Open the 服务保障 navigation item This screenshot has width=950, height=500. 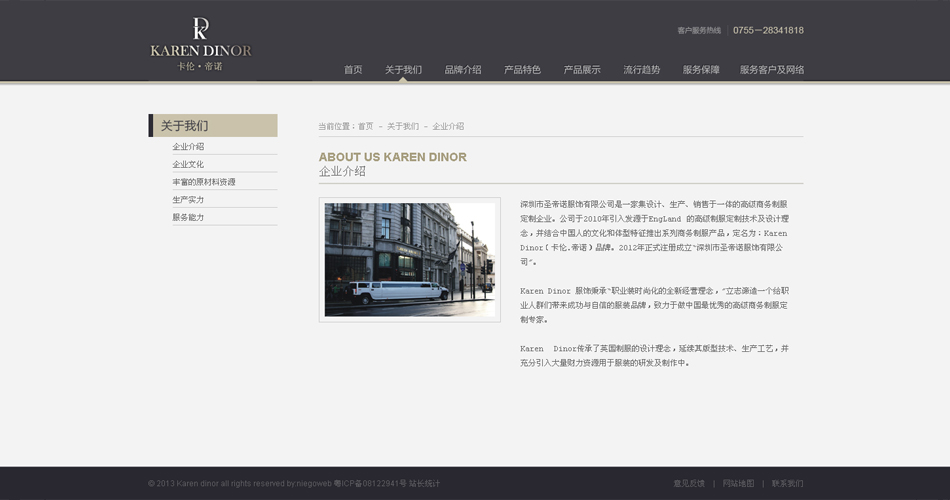pyautogui.click(x=701, y=70)
